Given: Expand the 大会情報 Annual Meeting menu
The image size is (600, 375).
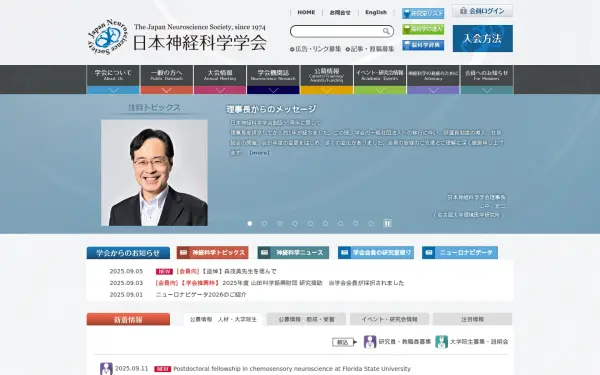Looking at the screenshot, I should click(220, 80).
